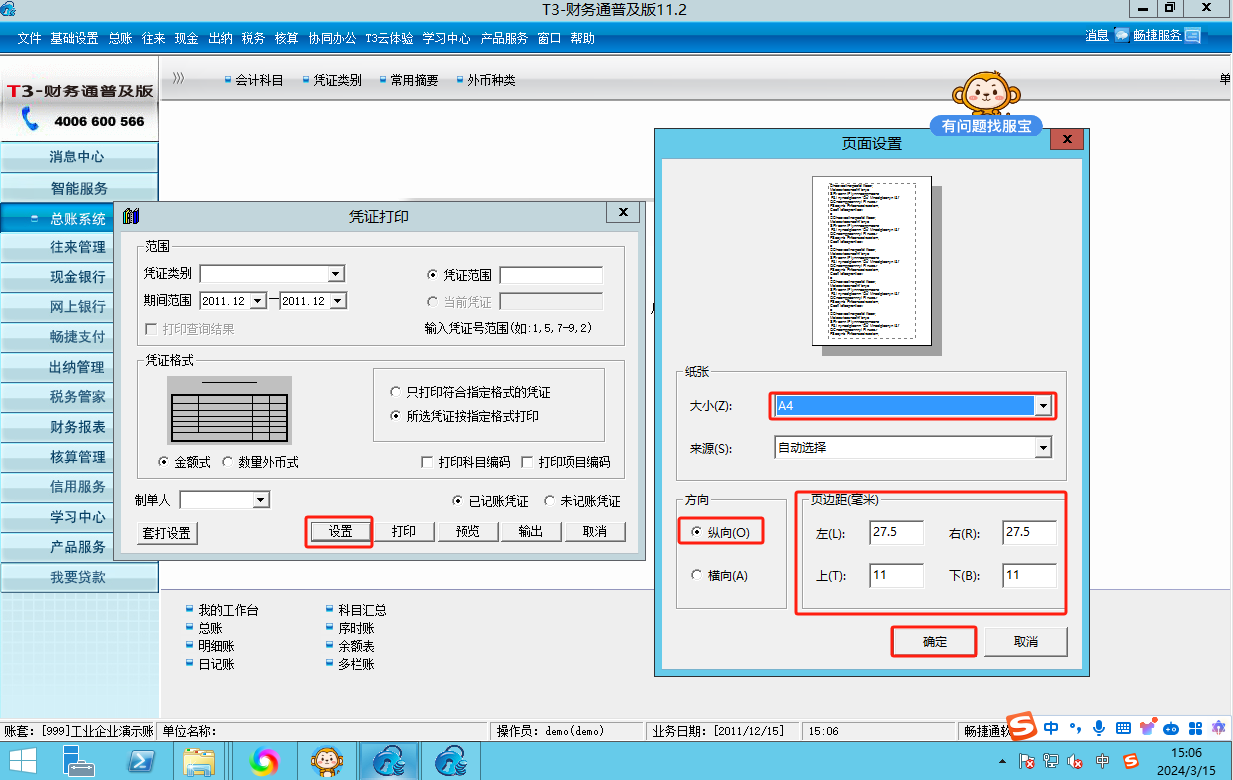The image size is (1233, 780).
Task: Click 确定 in page setup dialog
Action: coord(934,642)
